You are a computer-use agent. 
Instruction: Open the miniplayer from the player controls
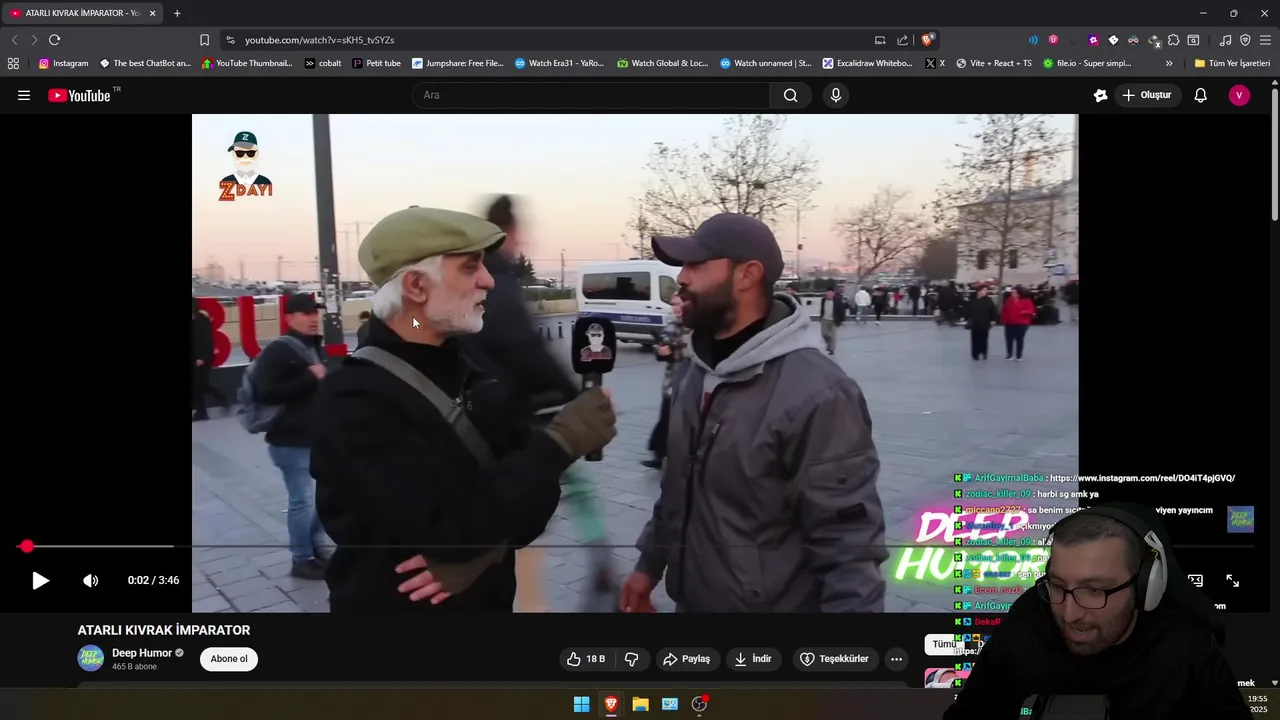pyautogui.click(x=1195, y=580)
